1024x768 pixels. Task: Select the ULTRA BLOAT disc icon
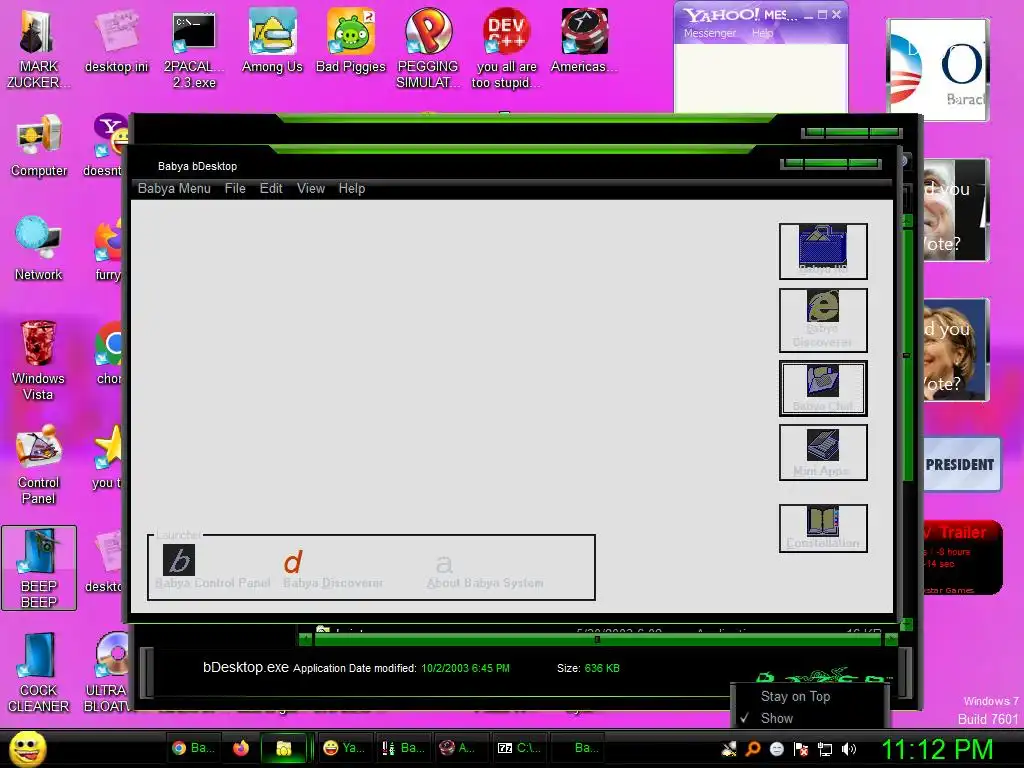tap(108, 672)
